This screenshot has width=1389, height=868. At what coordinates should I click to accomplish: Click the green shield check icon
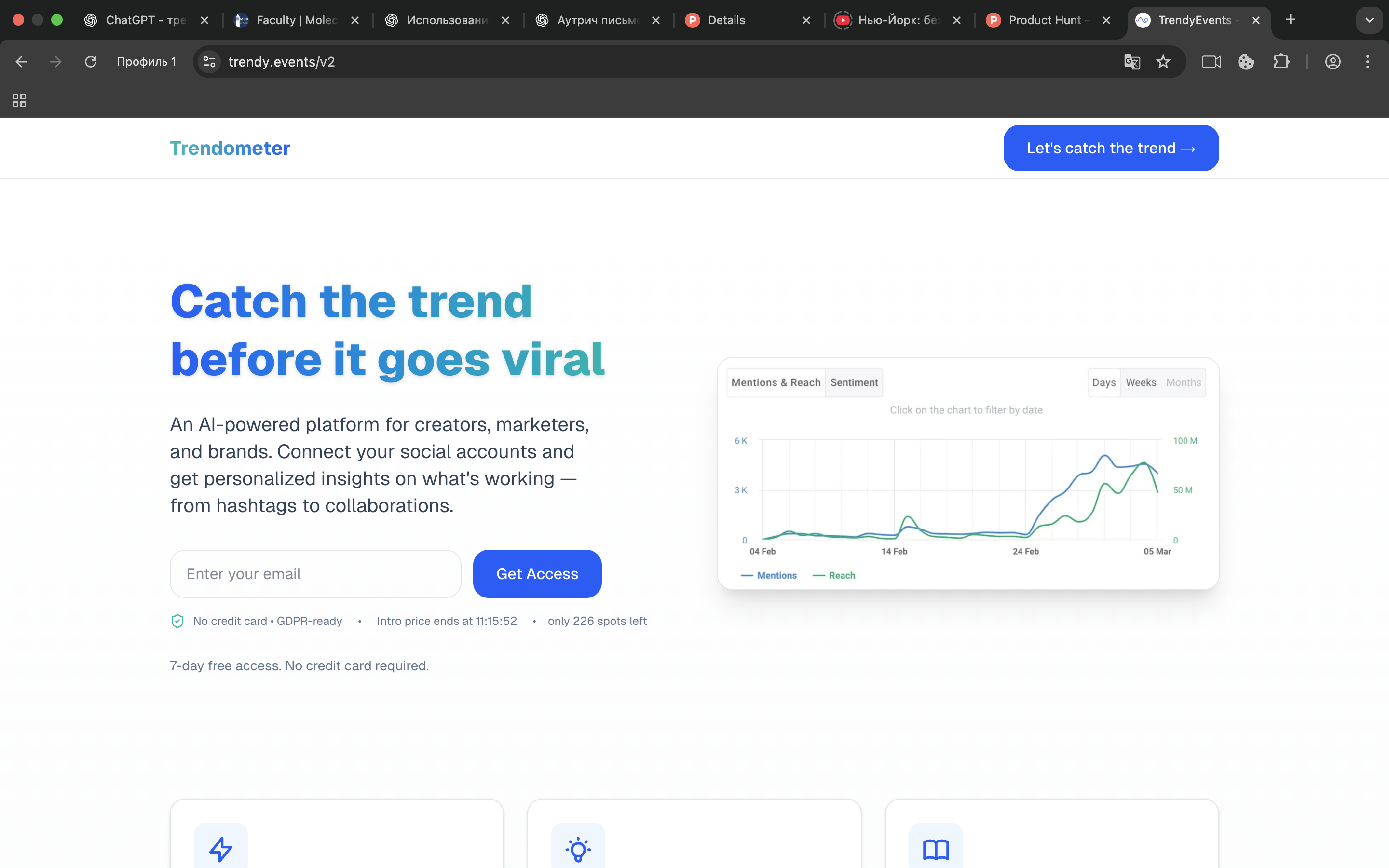coord(177,621)
